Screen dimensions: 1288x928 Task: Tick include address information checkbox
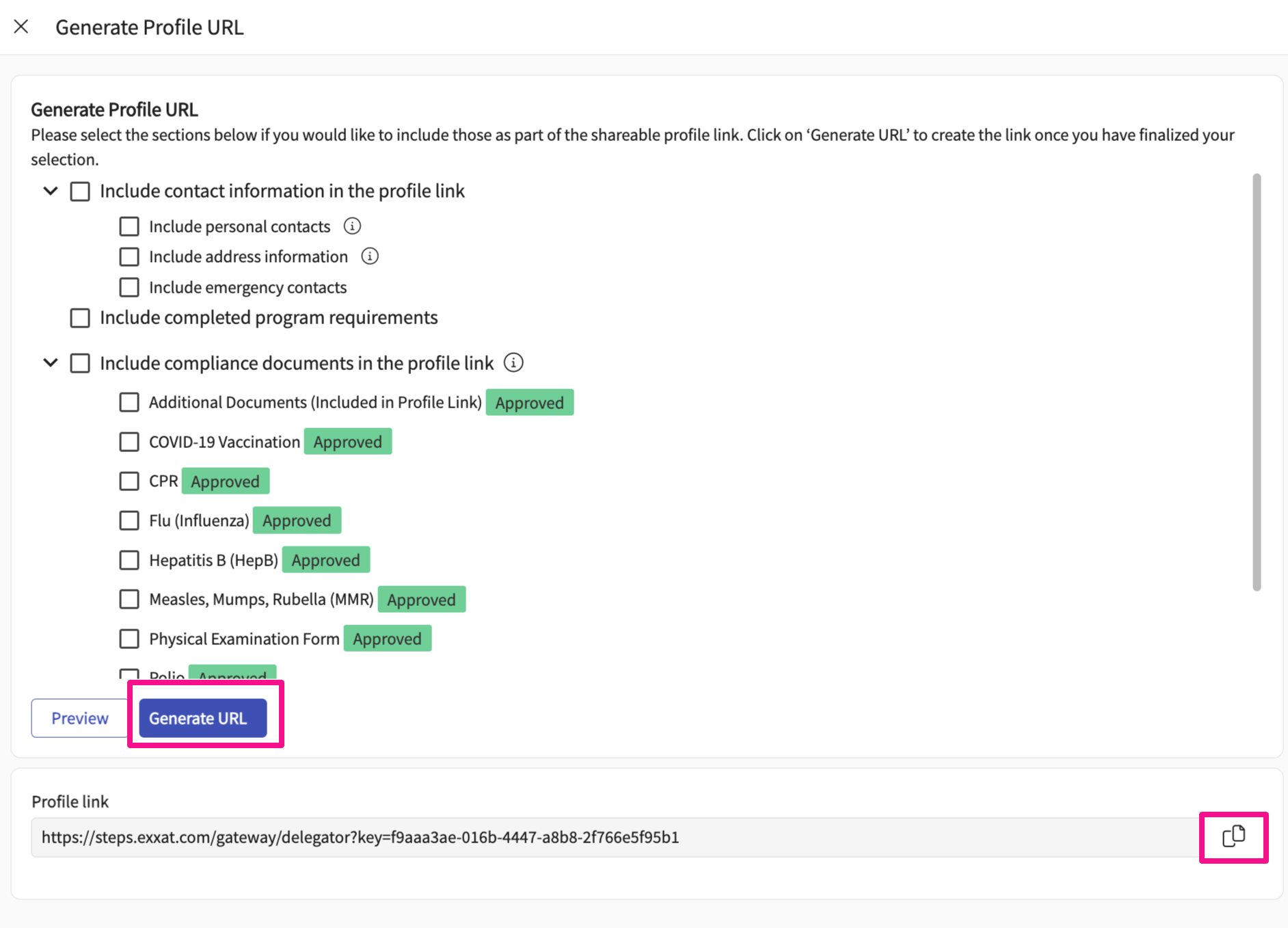click(x=129, y=257)
